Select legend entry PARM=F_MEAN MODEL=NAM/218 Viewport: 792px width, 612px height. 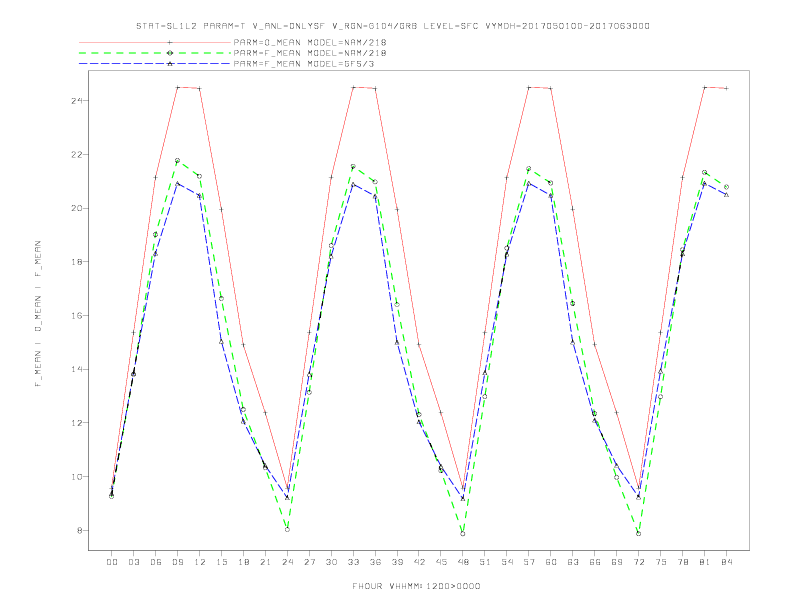coord(310,53)
